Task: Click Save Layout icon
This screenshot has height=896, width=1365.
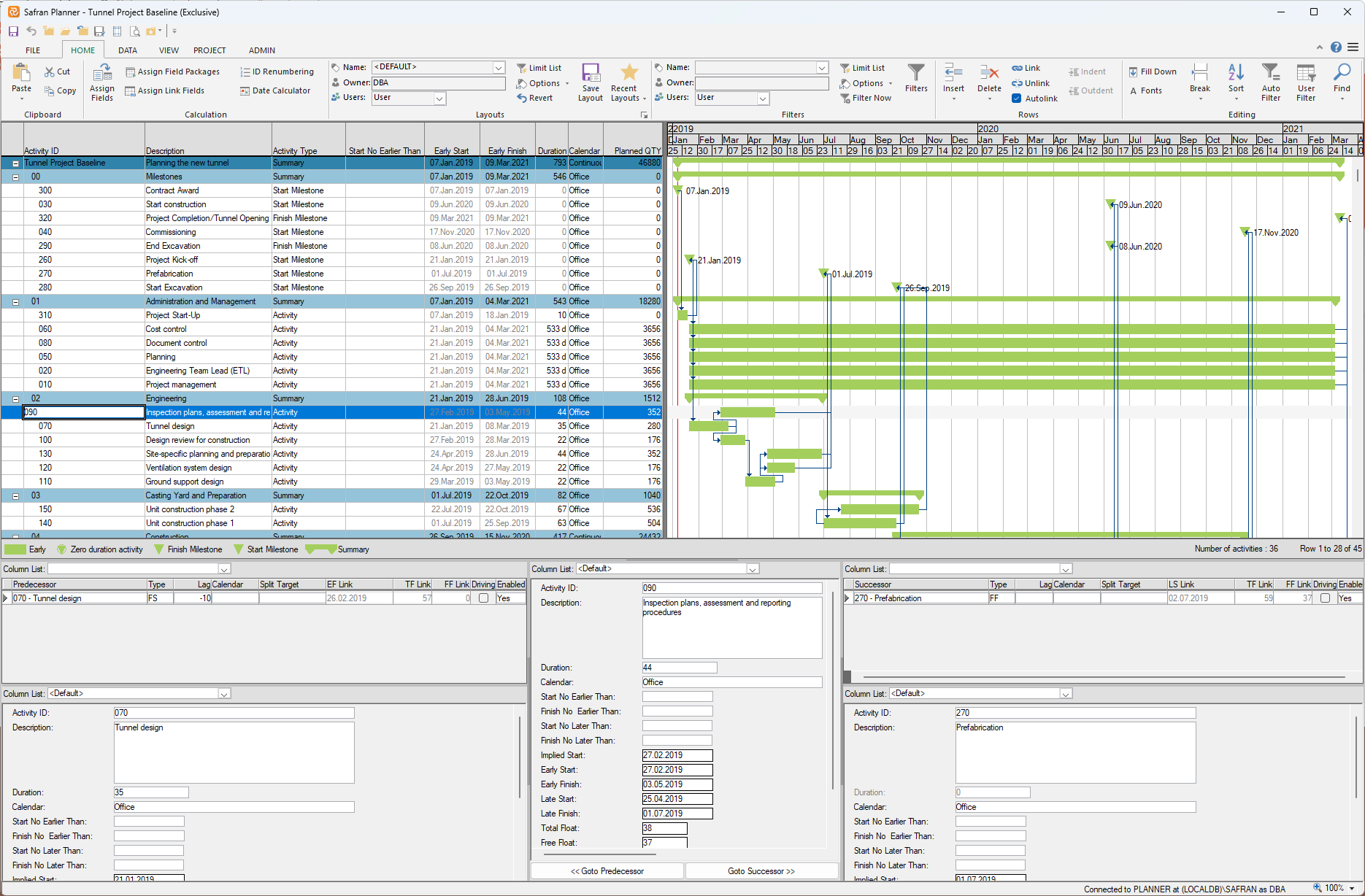Action: tap(591, 72)
